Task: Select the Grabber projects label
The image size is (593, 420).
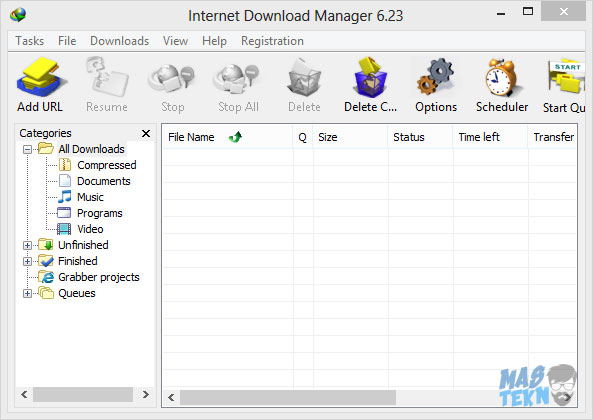Action: click(99, 277)
